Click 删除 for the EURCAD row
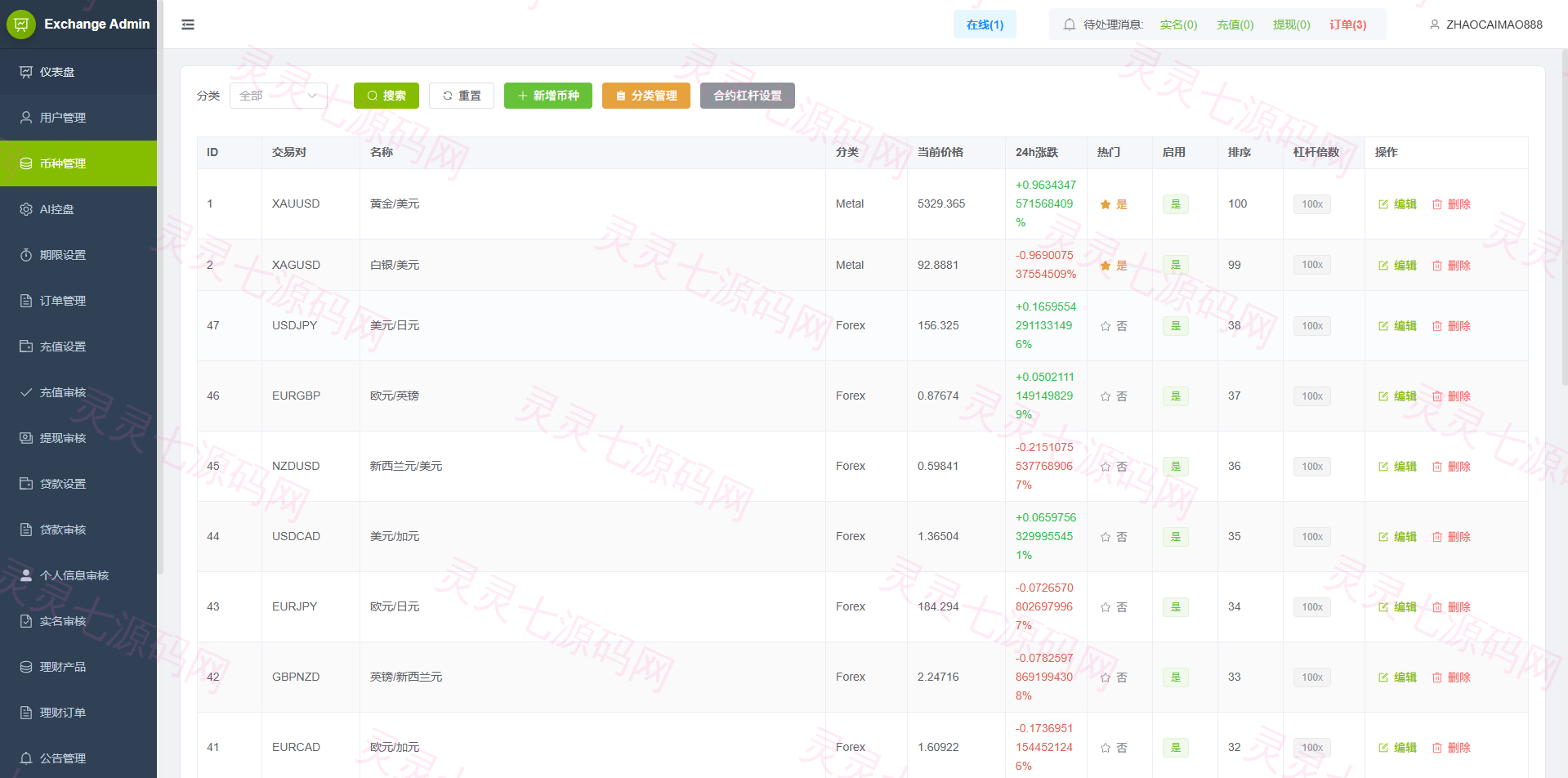The width and height of the screenshot is (1568, 778). pyautogui.click(x=1451, y=748)
